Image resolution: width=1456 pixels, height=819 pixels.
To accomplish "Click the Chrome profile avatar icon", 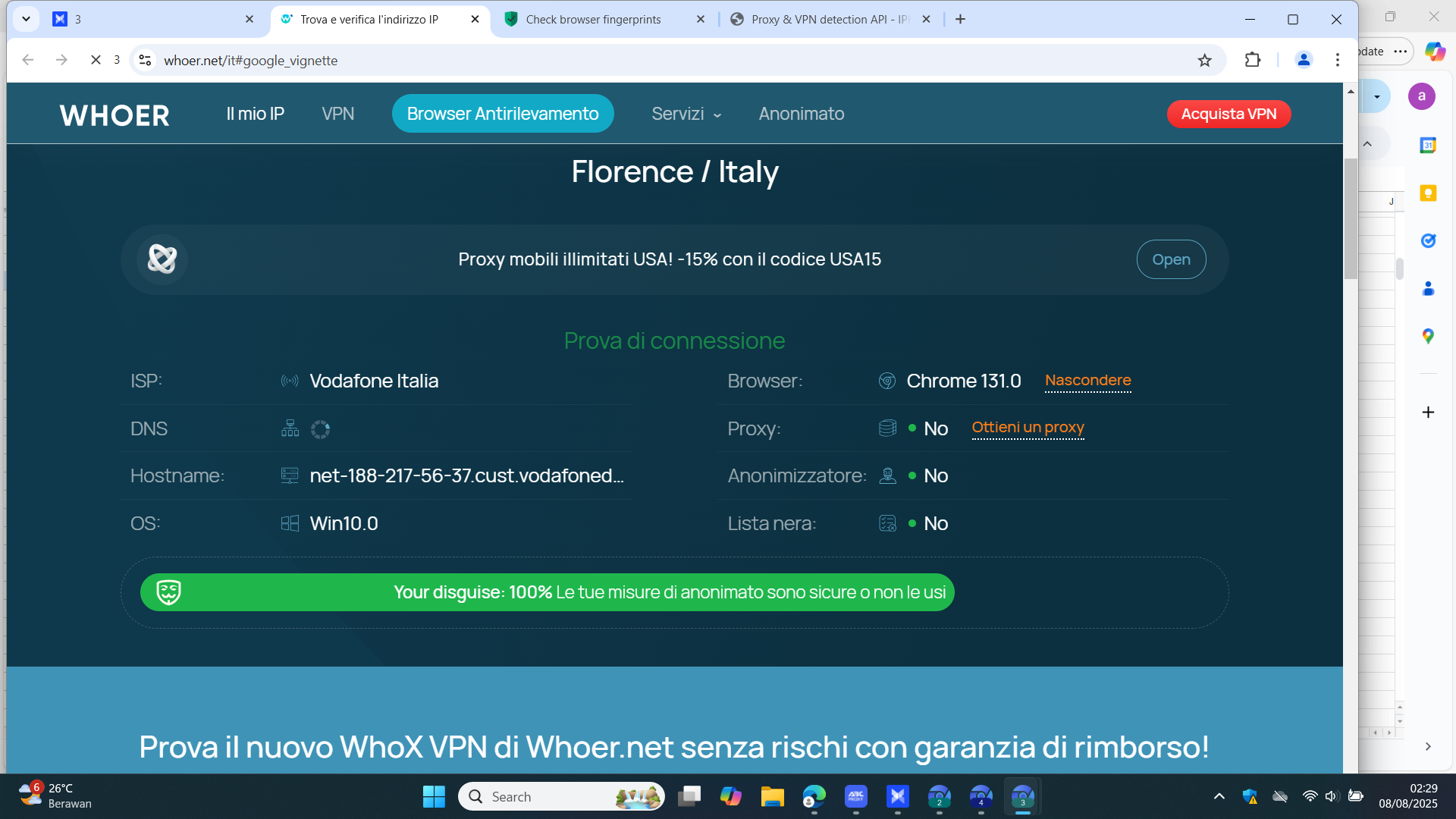I will point(1304,60).
